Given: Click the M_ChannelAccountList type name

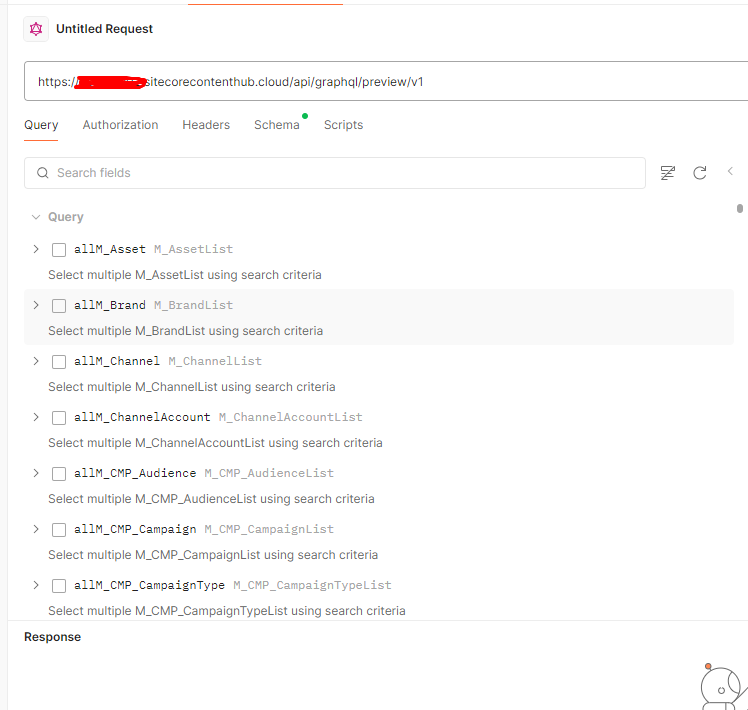Looking at the screenshot, I should point(291,417).
